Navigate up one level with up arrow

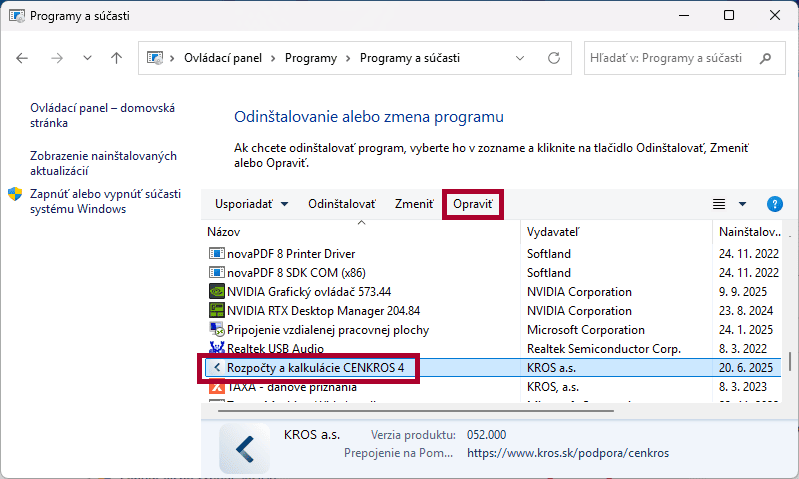point(116,58)
